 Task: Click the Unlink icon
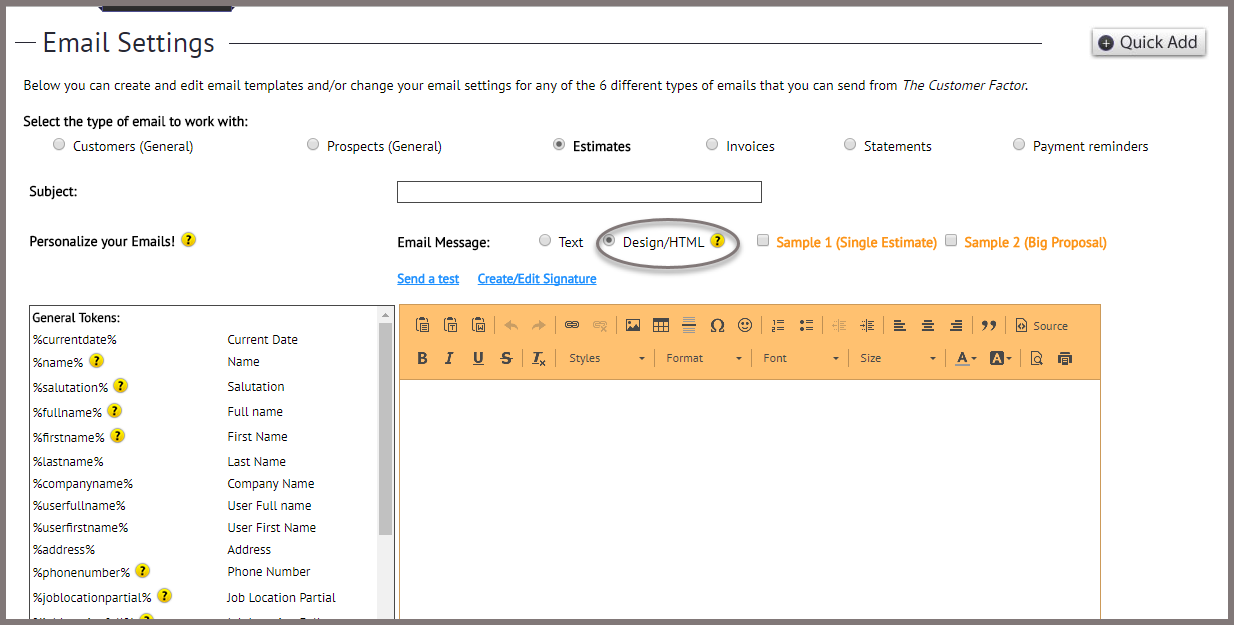pos(600,325)
